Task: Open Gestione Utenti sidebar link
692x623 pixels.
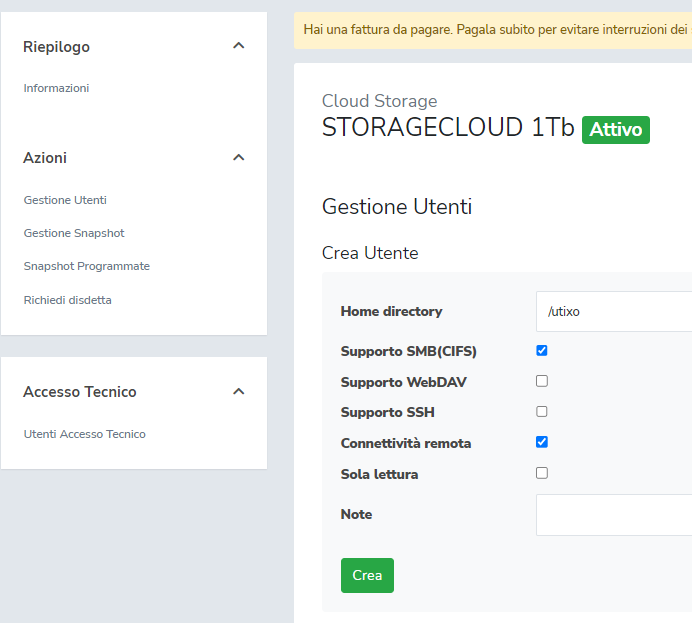Action: coord(65,200)
